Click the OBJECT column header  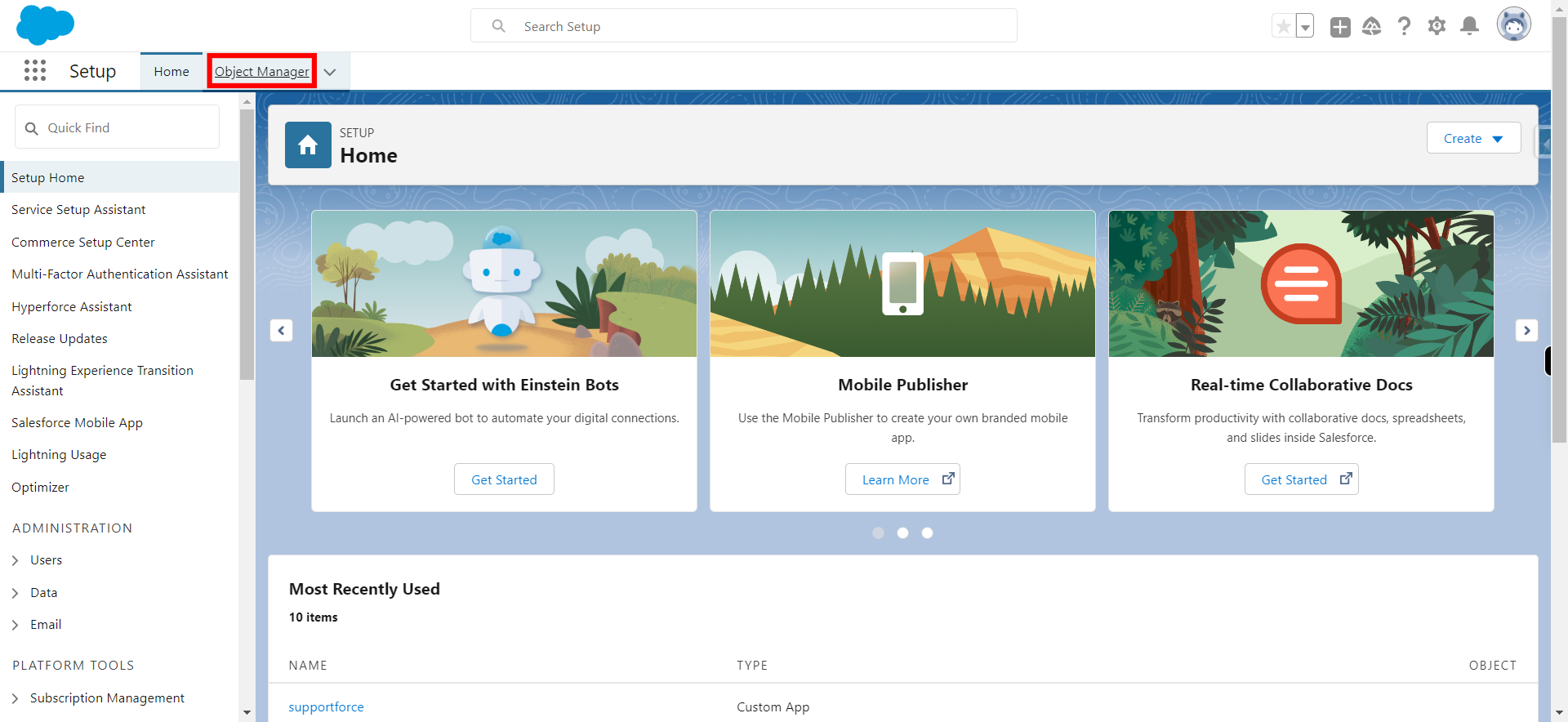[x=1492, y=666]
